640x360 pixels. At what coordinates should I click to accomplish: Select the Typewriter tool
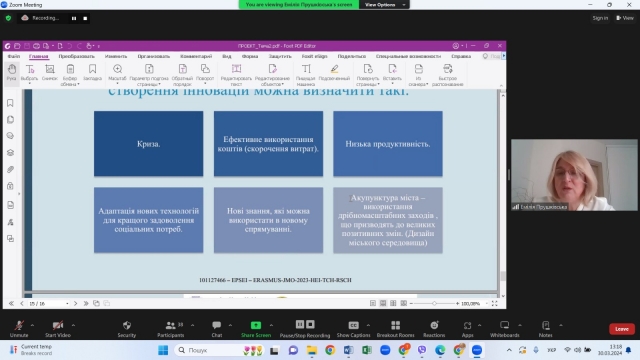306,74
